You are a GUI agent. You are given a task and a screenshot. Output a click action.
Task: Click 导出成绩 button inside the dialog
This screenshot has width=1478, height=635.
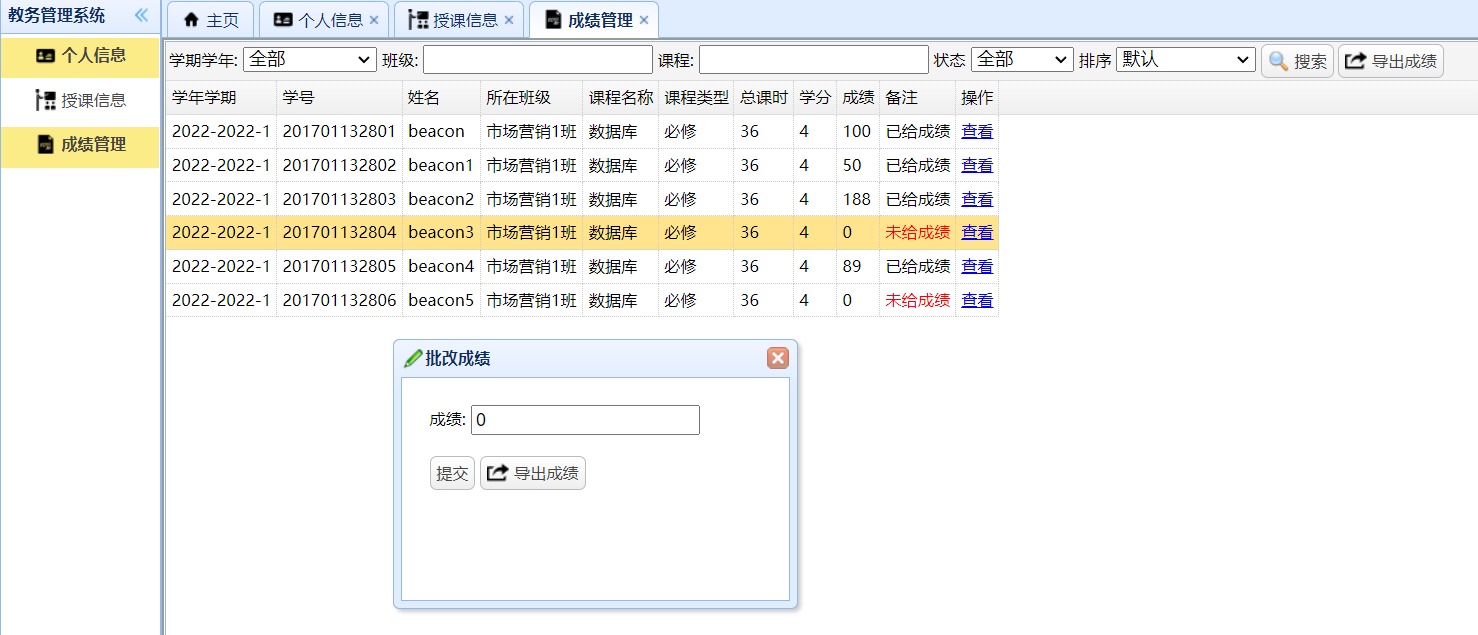point(533,474)
